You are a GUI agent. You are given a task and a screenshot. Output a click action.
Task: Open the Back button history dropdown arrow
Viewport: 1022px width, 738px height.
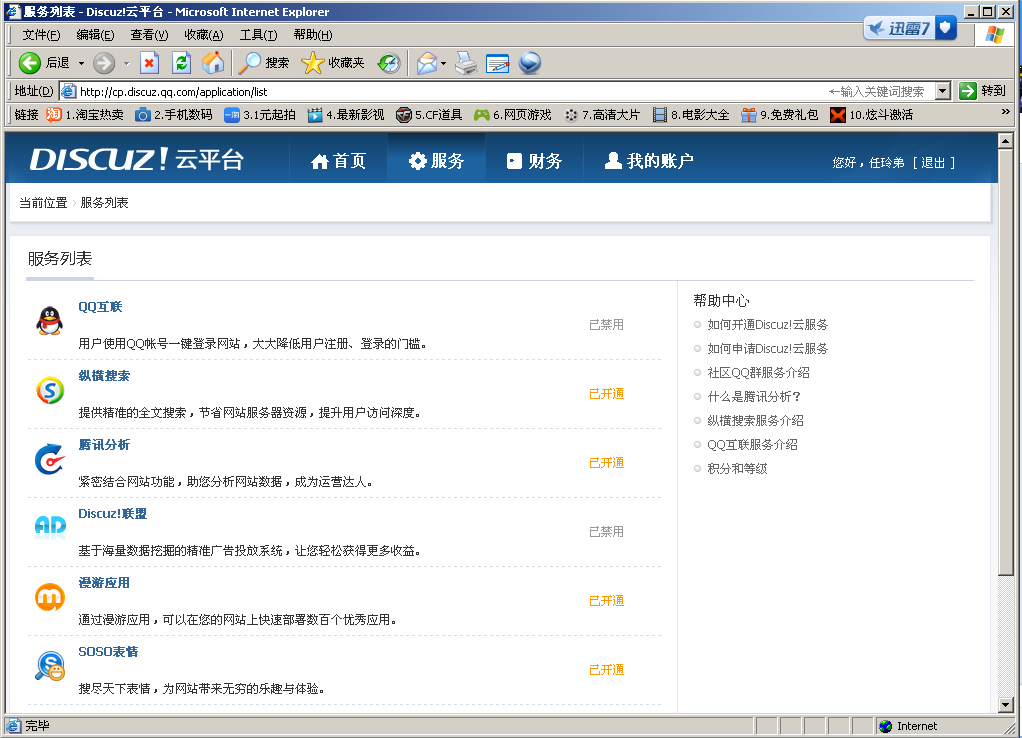(x=81, y=63)
